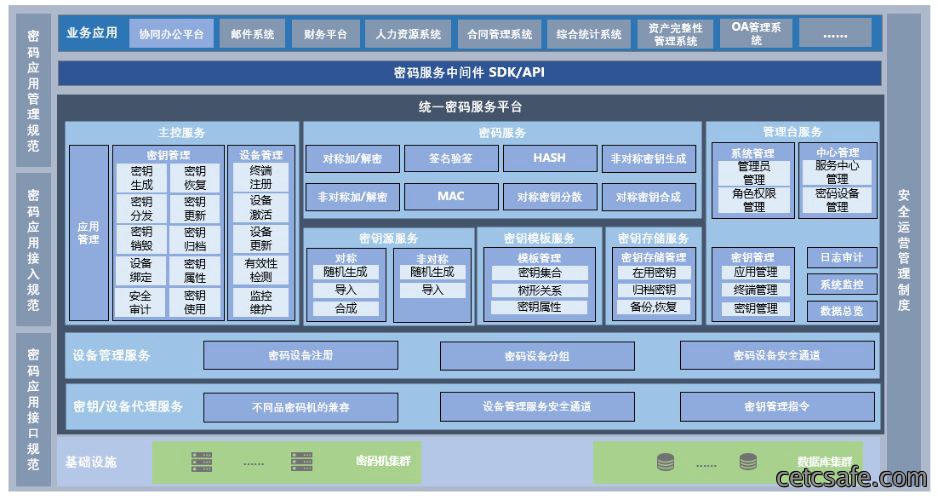
Task: Select the 密码设备安全通道 box
Action: point(777,356)
